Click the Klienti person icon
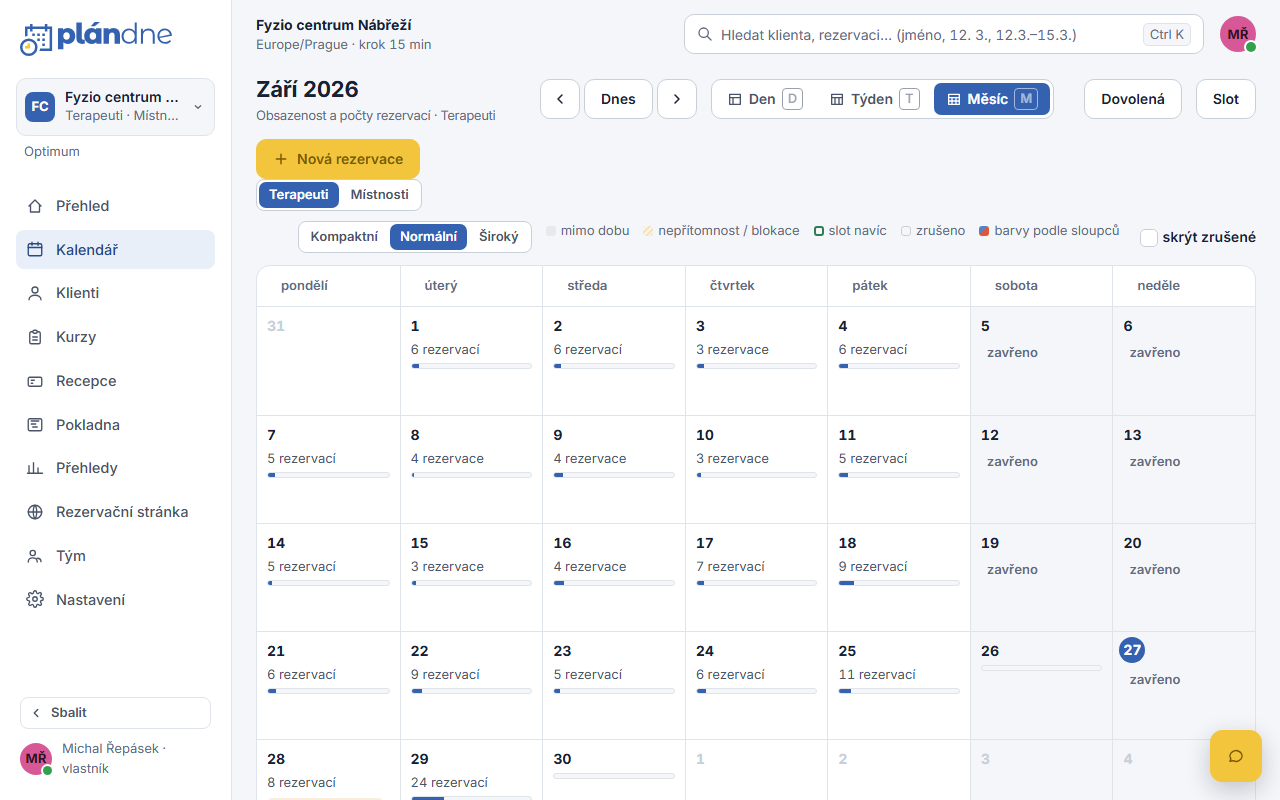1280x800 pixels. (x=35, y=293)
